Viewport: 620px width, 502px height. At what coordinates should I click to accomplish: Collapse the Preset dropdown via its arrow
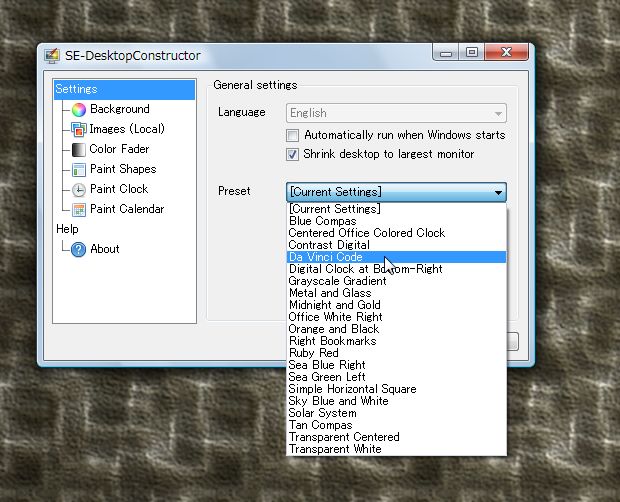point(498,192)
